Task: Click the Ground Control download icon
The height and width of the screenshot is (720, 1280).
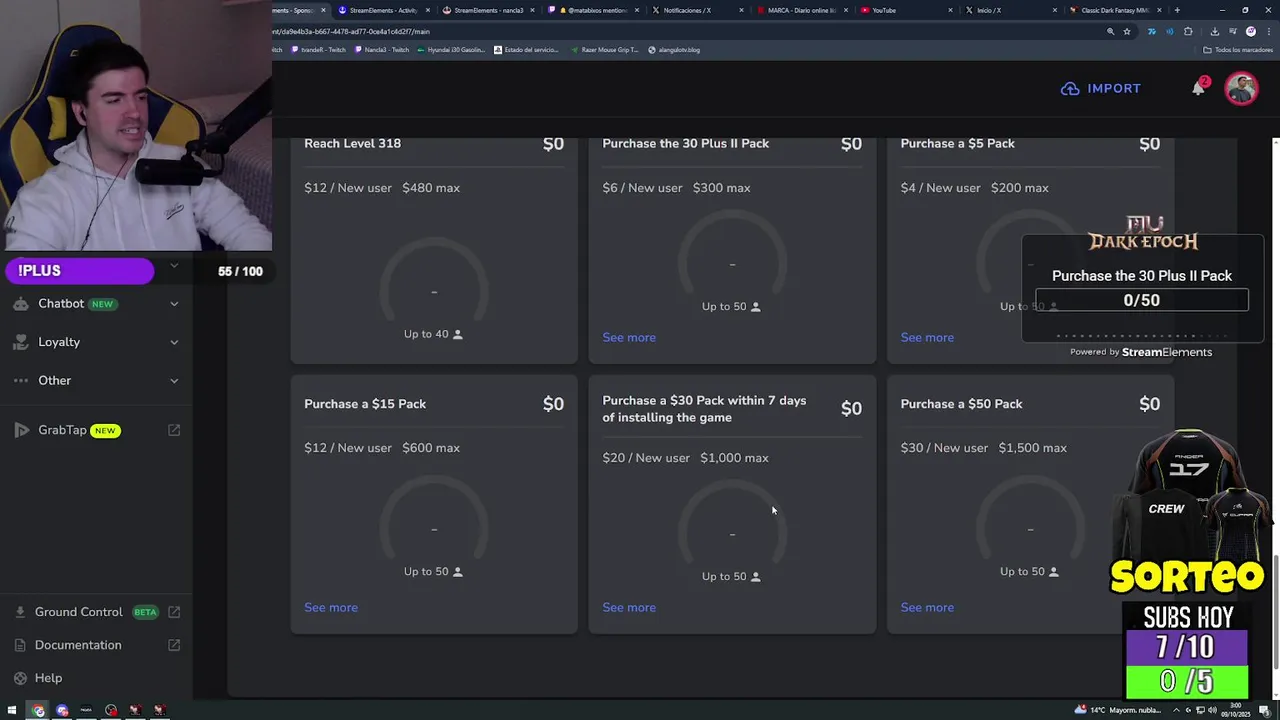Action: point(20,612)
